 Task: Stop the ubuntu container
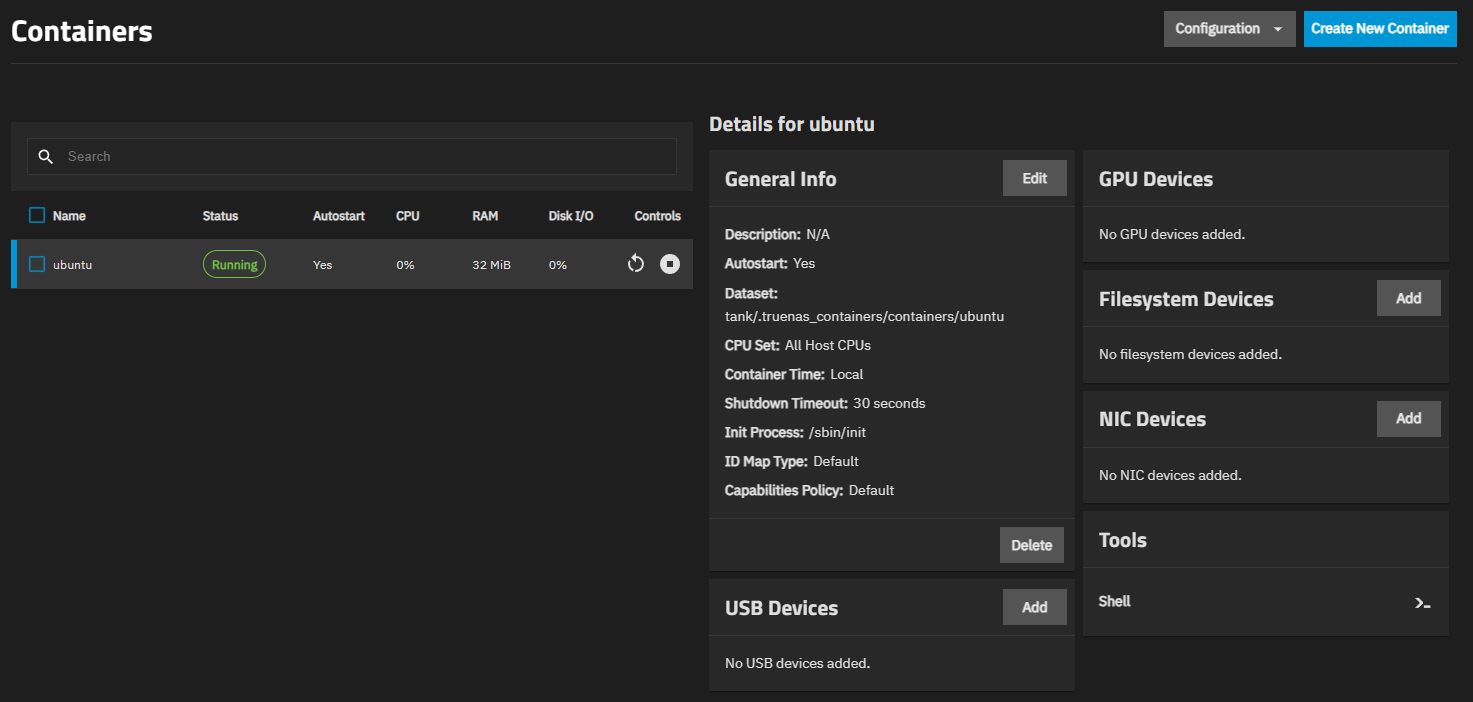tap(670, 264)
